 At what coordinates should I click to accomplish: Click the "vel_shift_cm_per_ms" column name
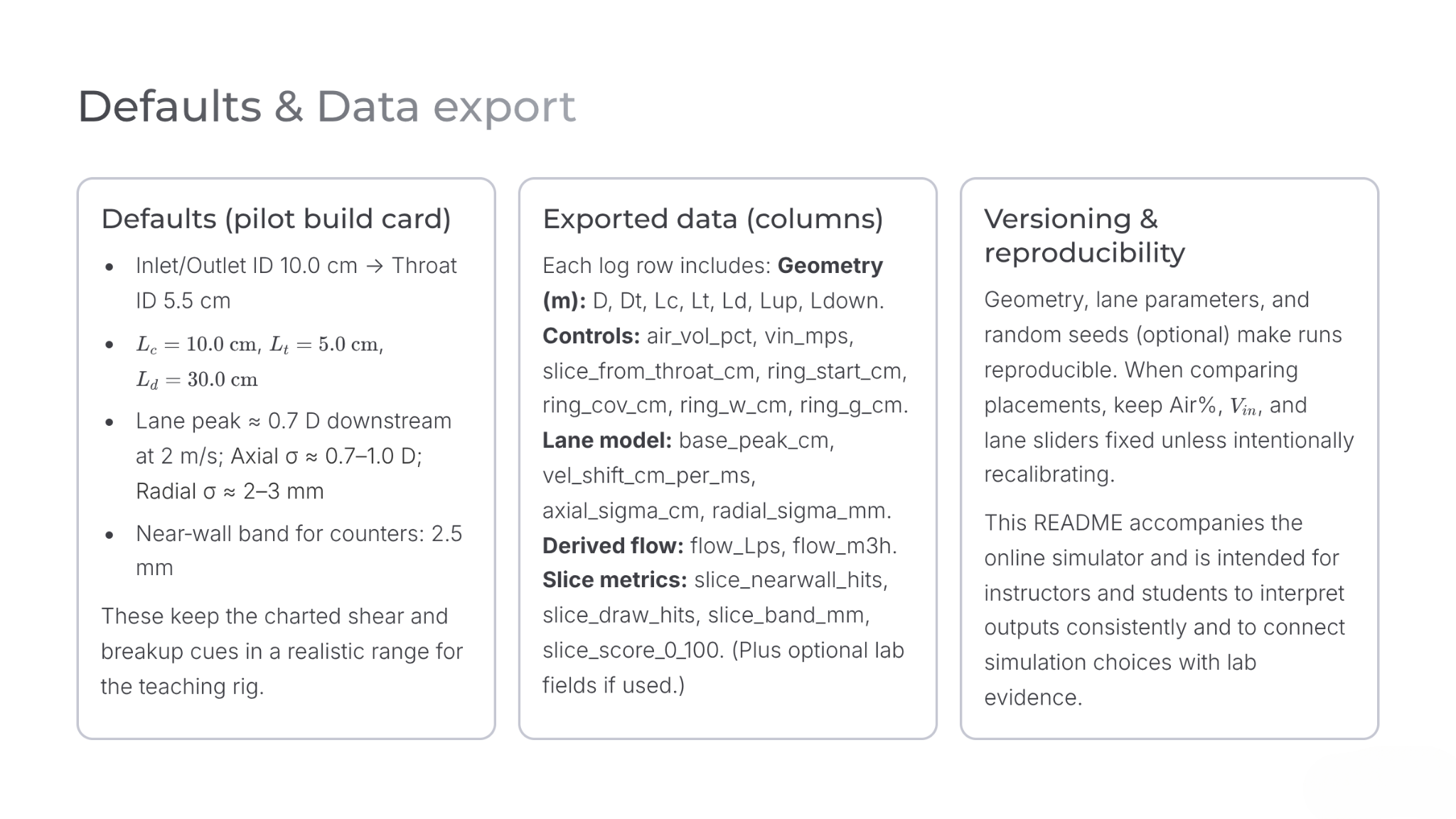point(648,475)
